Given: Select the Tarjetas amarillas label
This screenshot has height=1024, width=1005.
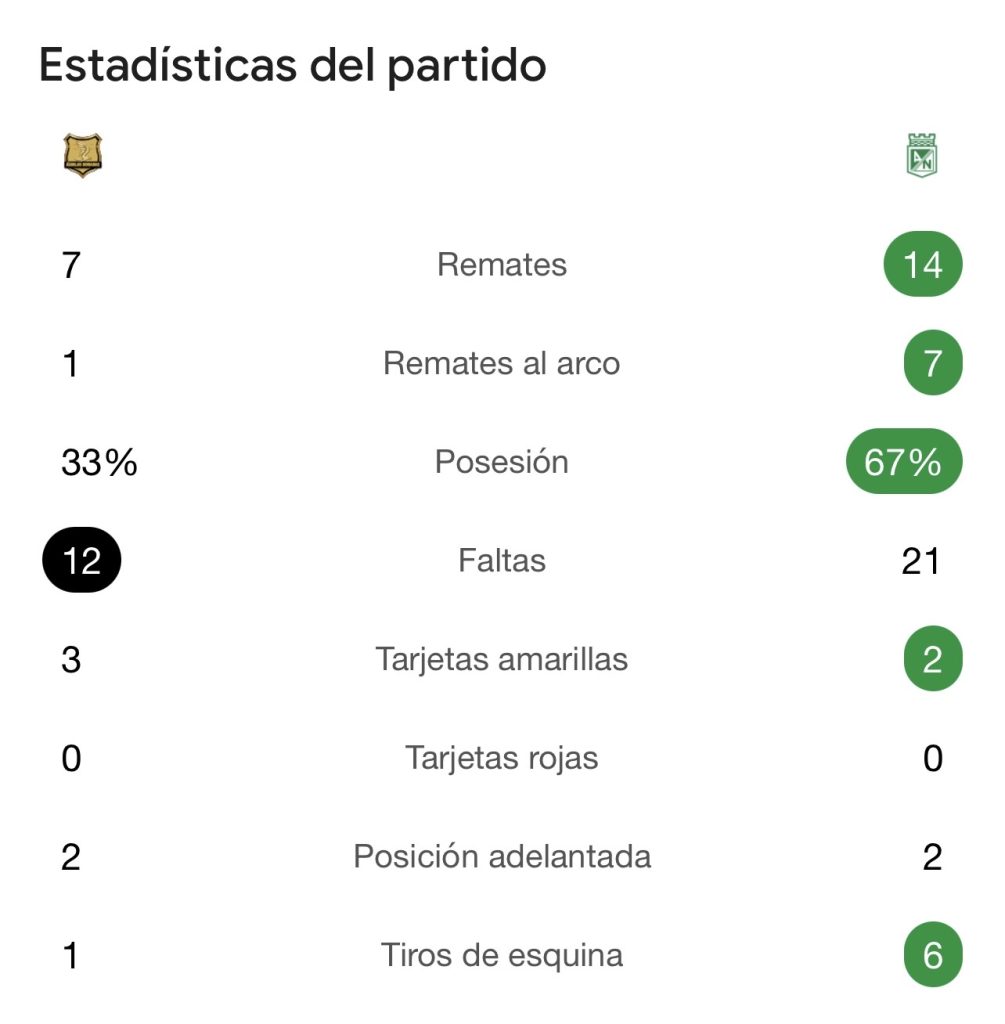Looking at the screenshot, I should point(502,660).
